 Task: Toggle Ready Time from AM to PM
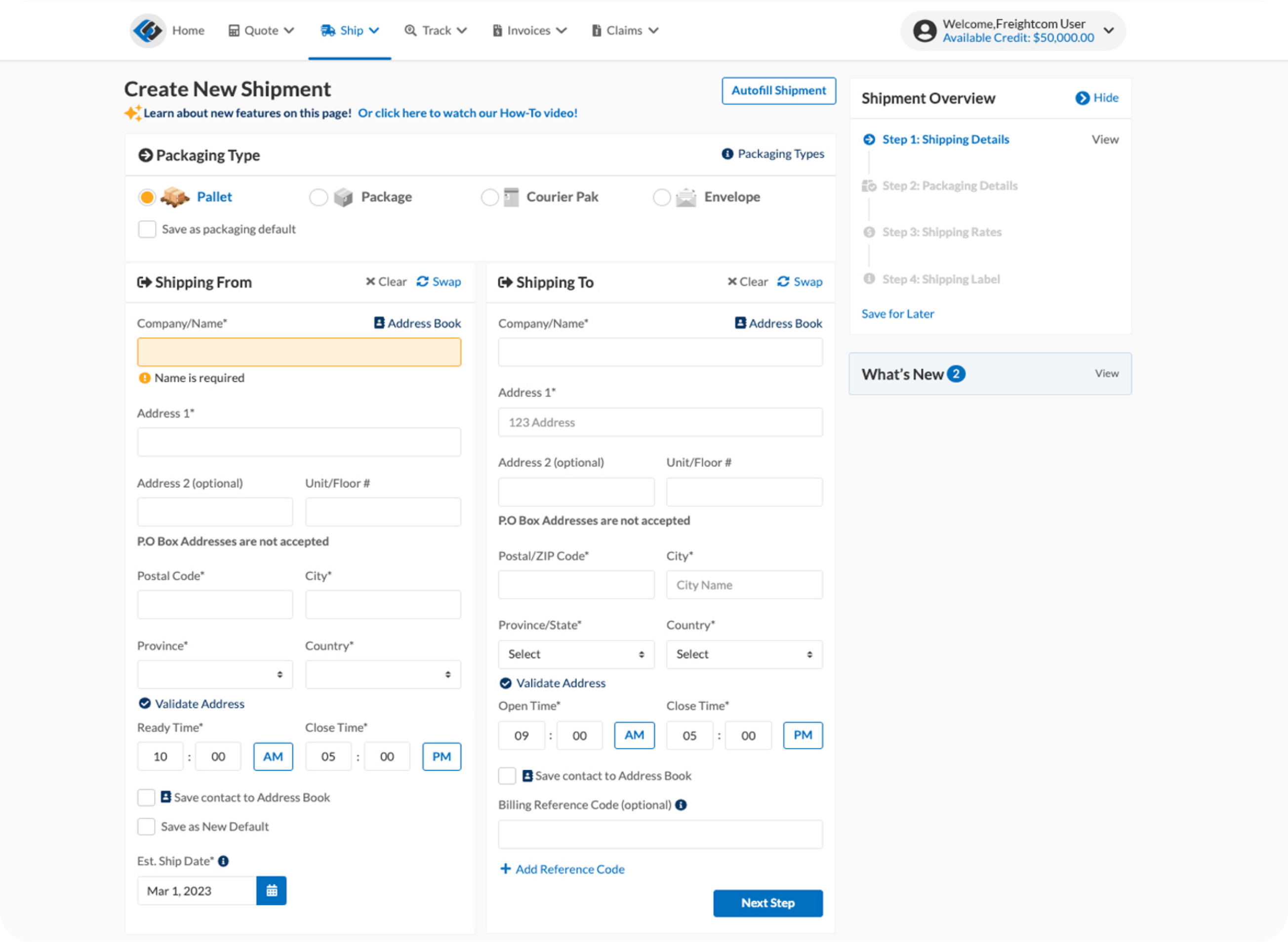tap(273, 756)
